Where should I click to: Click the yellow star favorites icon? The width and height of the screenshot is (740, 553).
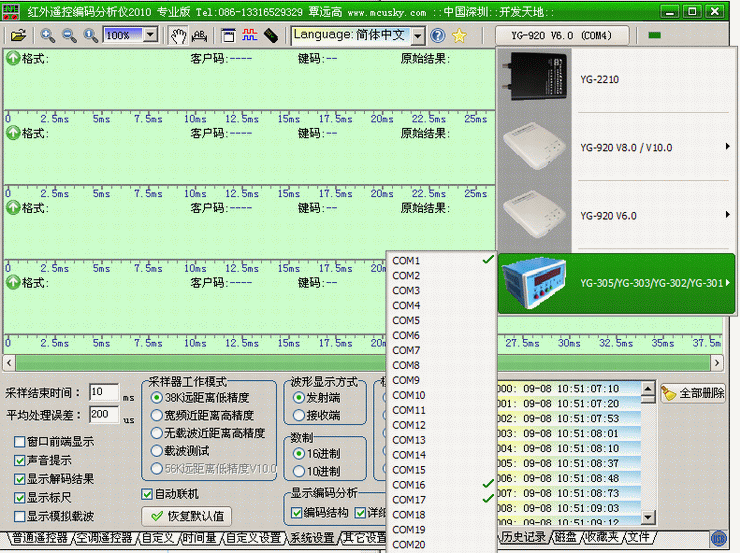[459, 35]
